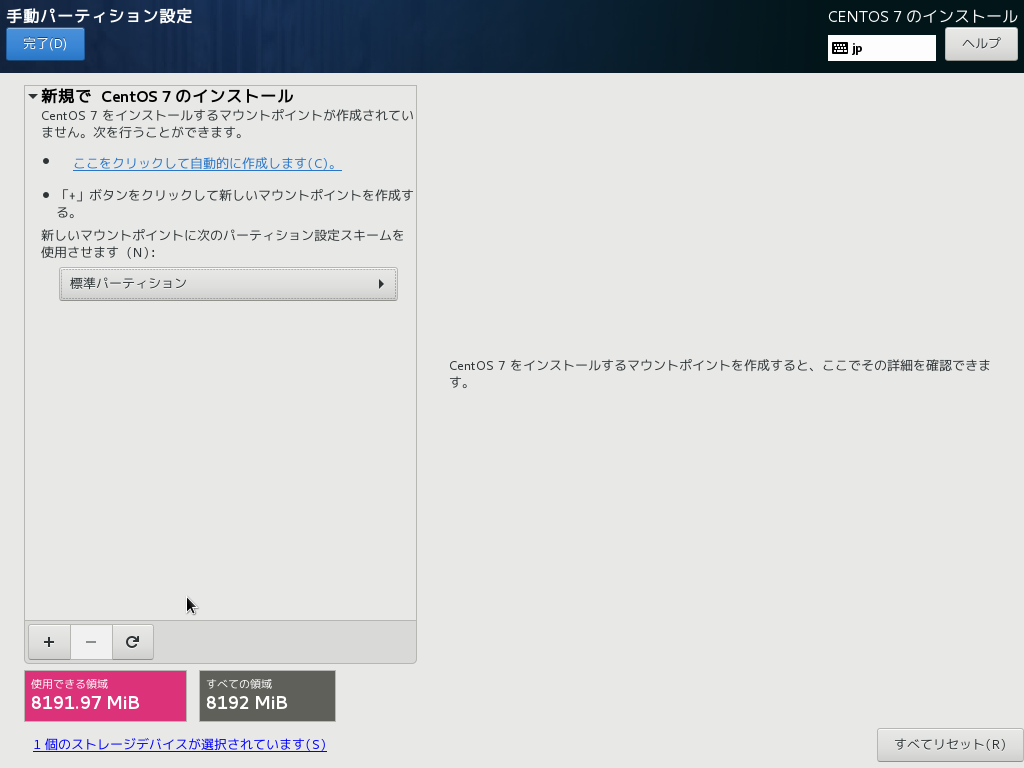Open the selected storage devices link
The height and width of the screenshot is (768, 1024).
179,745
